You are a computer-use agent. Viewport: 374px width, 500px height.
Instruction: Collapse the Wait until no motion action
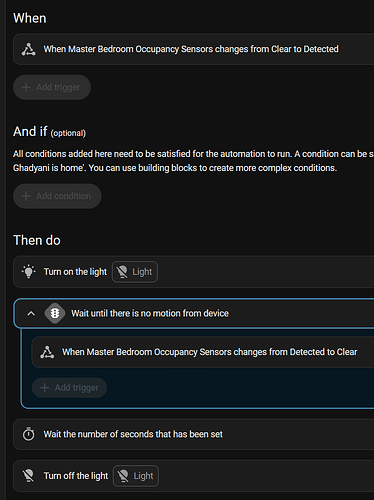[x=31, y=313]
